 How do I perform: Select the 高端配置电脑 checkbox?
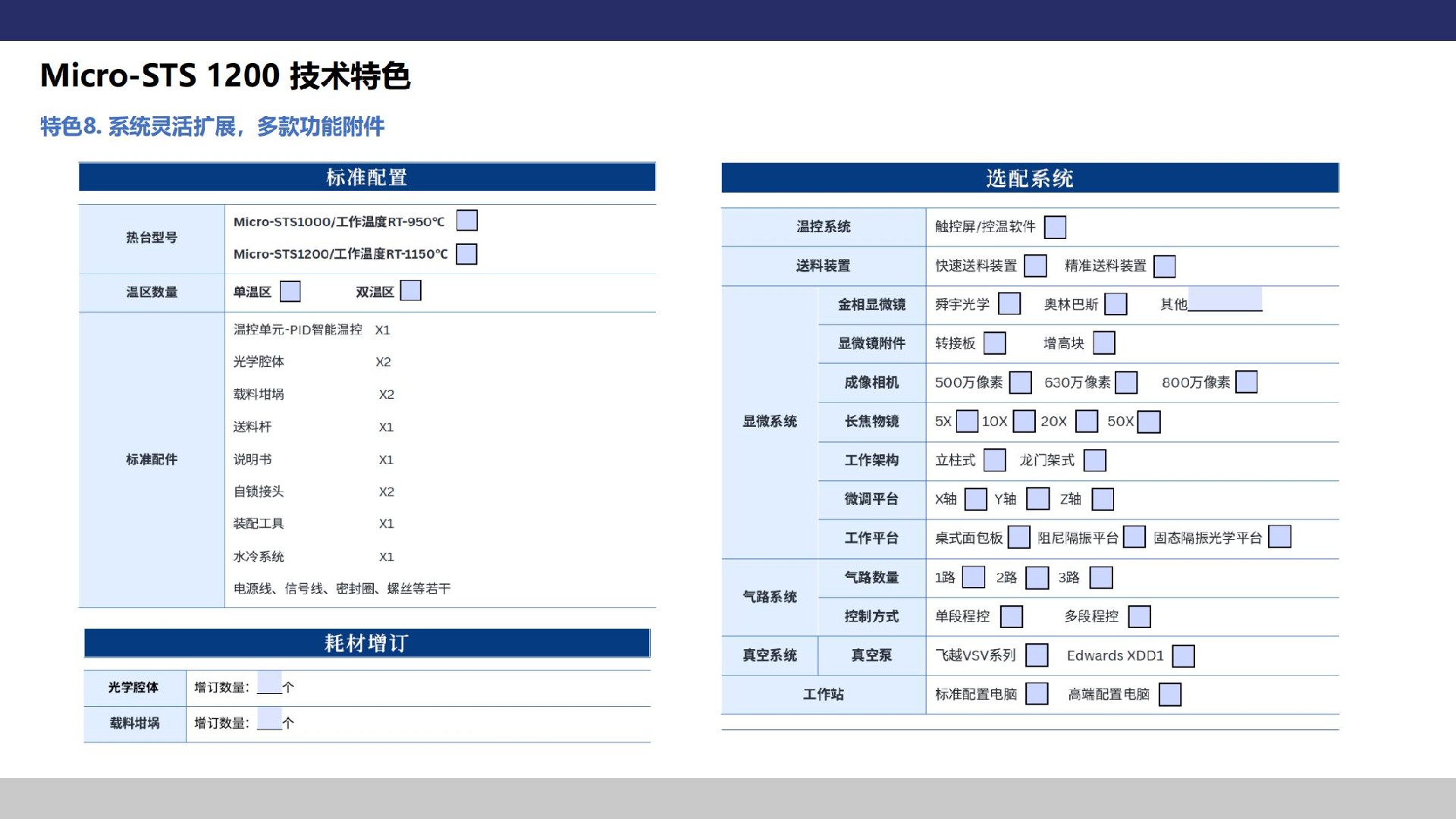tap(1170, 695)
